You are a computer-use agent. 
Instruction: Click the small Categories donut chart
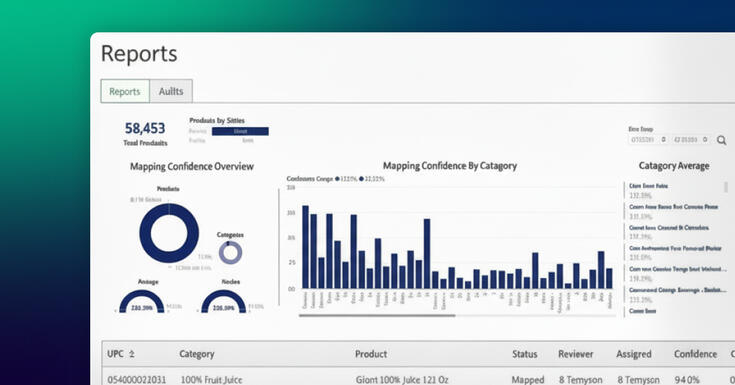(230, 253)
